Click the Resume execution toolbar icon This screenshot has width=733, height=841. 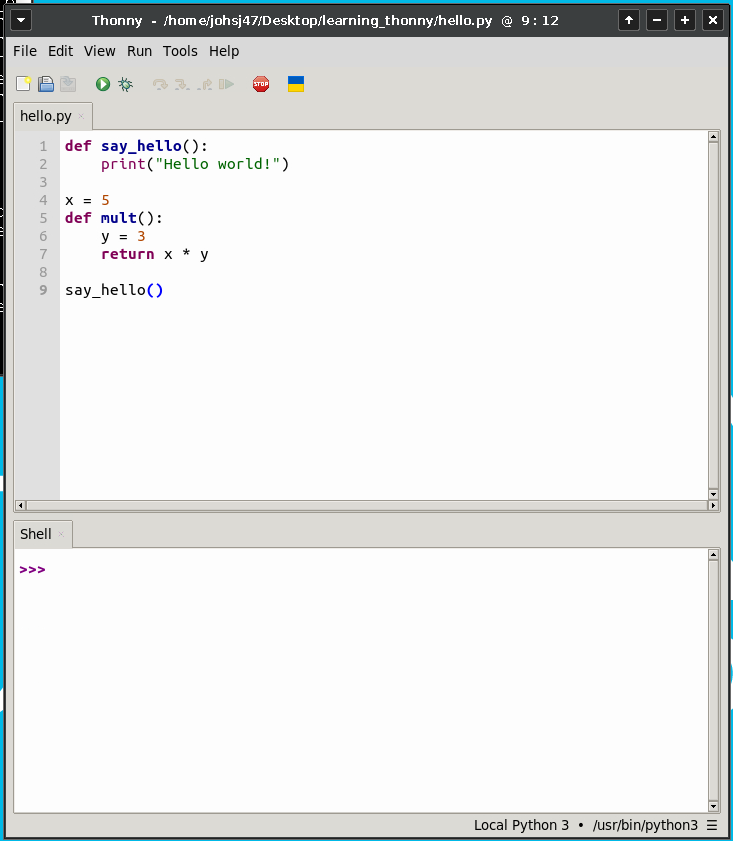pos(227,84)
